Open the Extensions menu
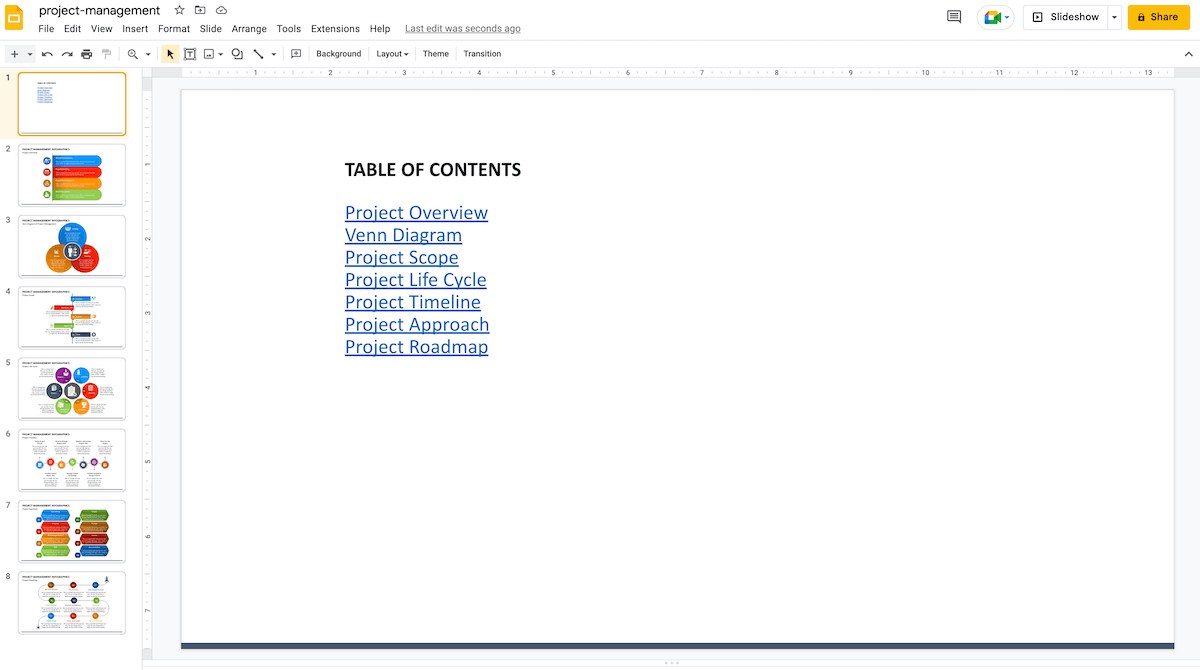This screenshot has width=1200, height=670. click(335, 29)
